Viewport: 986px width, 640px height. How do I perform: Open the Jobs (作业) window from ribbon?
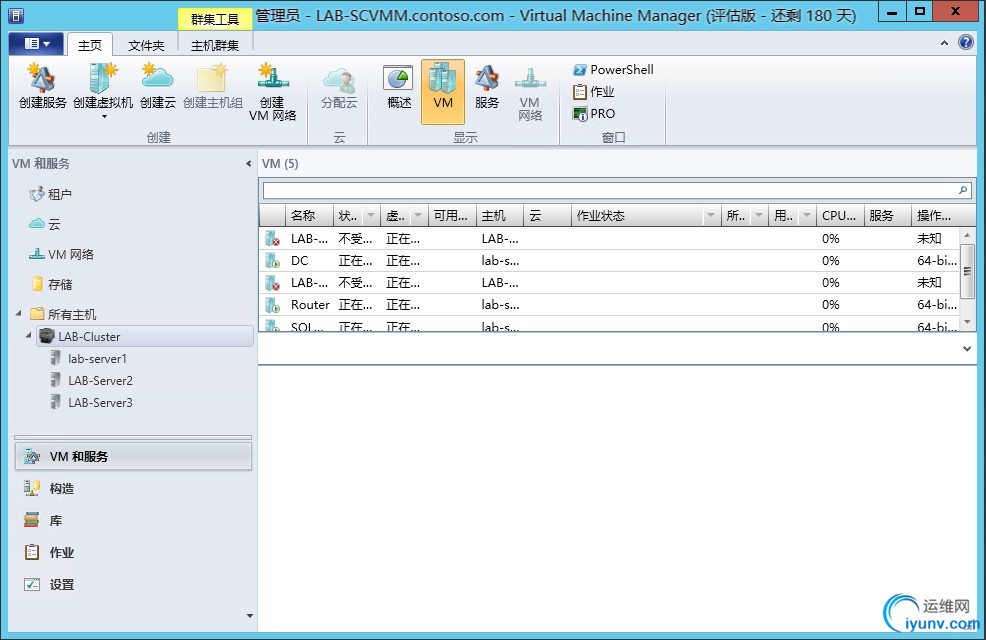[x=593, y=92]
